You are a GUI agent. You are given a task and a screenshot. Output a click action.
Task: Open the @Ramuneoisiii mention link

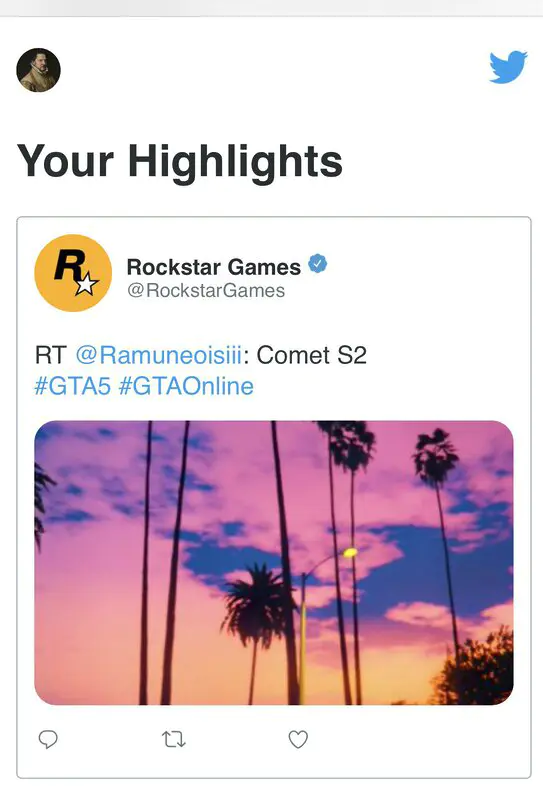158,355
